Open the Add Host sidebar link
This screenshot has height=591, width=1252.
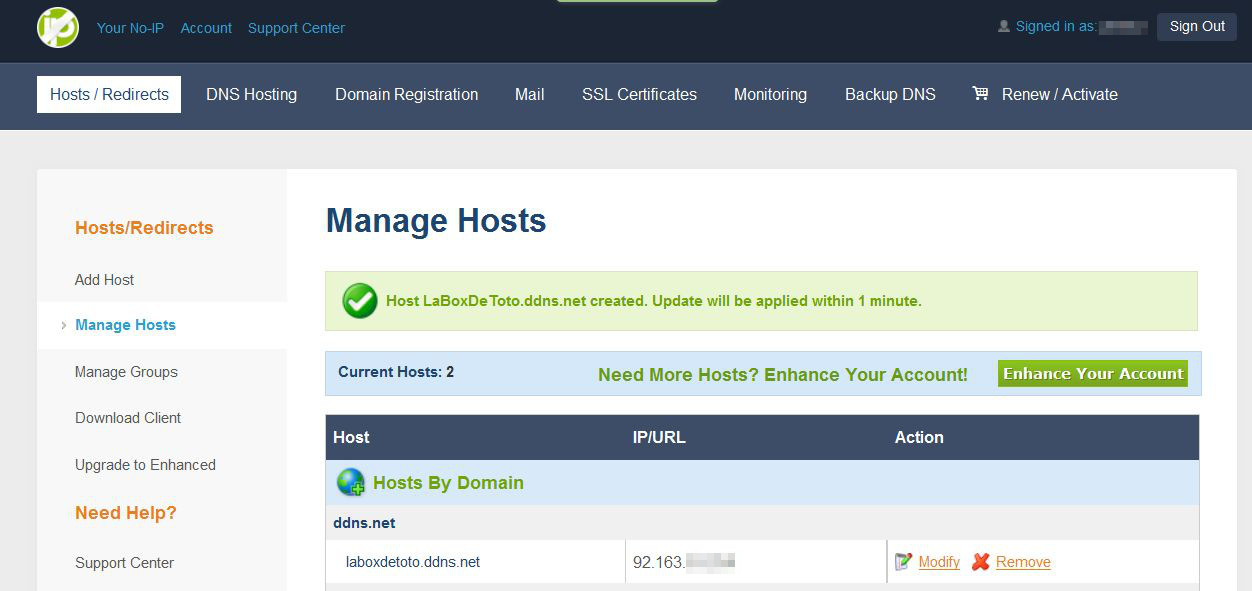coord(104,280)
